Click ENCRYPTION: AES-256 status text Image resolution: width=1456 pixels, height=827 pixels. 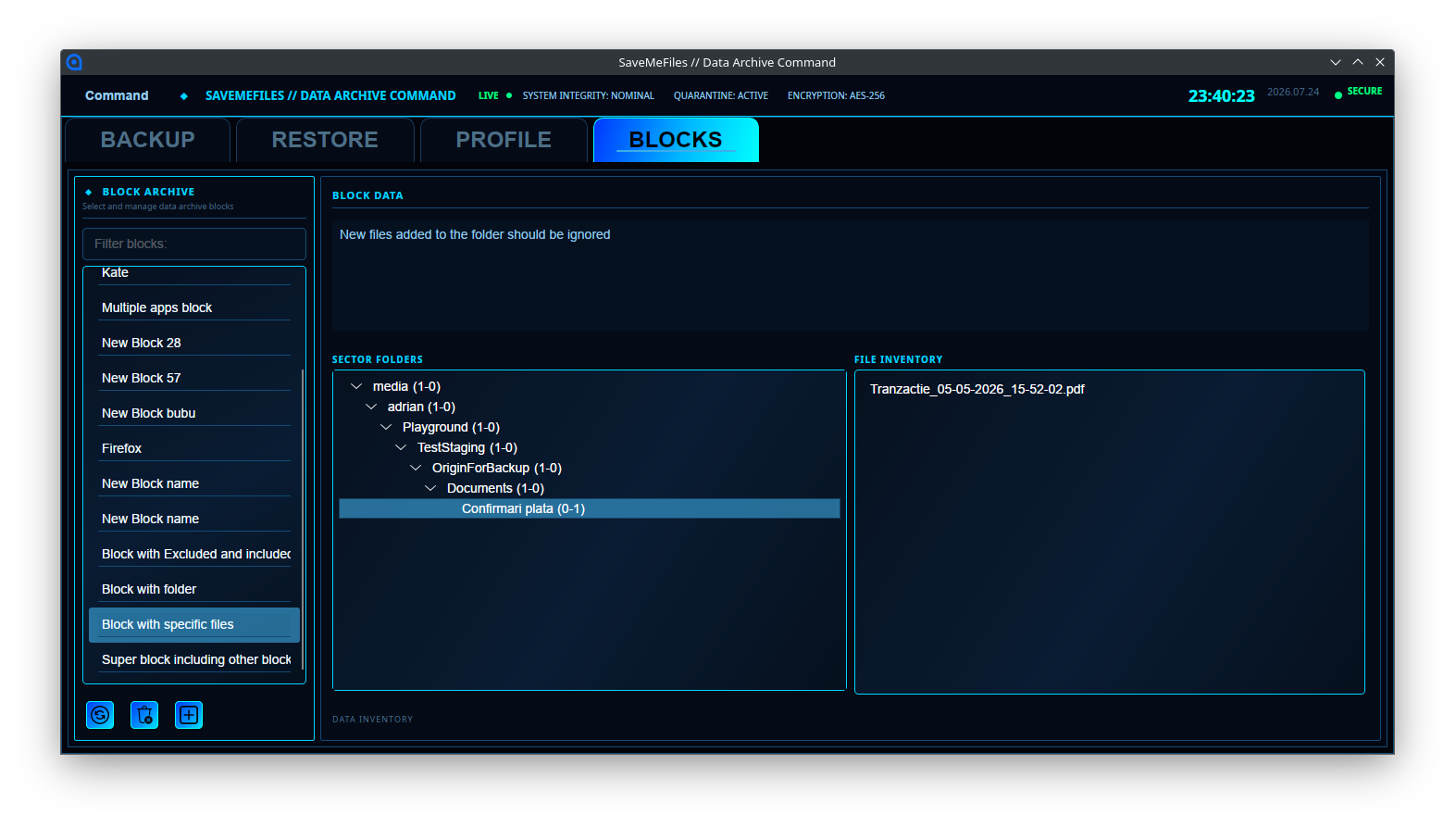point(836,95)
